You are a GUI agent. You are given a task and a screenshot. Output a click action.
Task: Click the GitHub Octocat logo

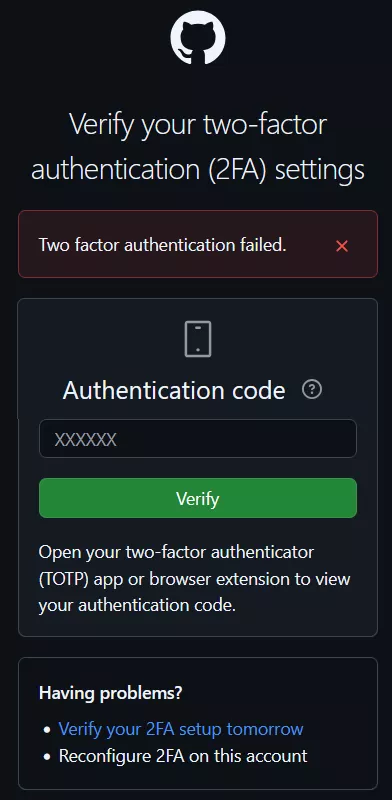(x=198, y=37)
